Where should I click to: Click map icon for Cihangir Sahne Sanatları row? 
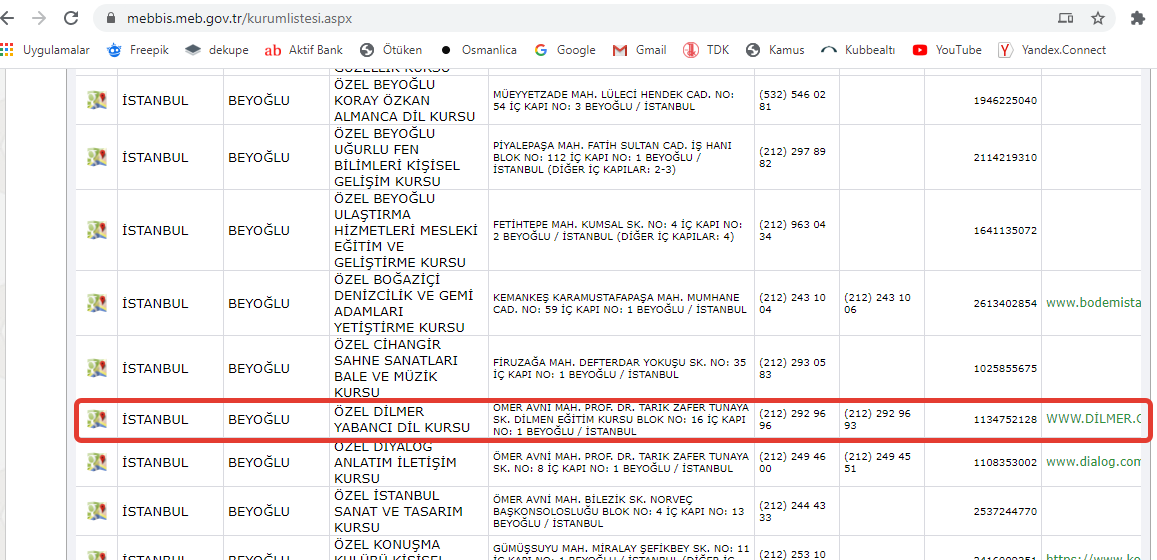click(x=97, y=367)
